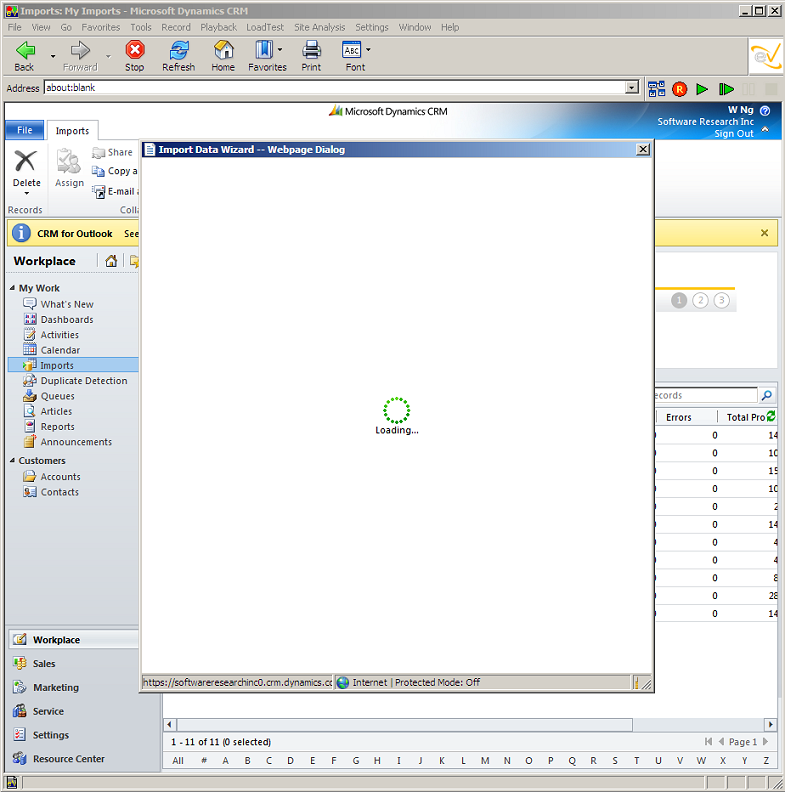Click the script window icon beside address bar
The height and width of the screenshot is (792, 785).
pyautogui.click(x=656, y=89)
